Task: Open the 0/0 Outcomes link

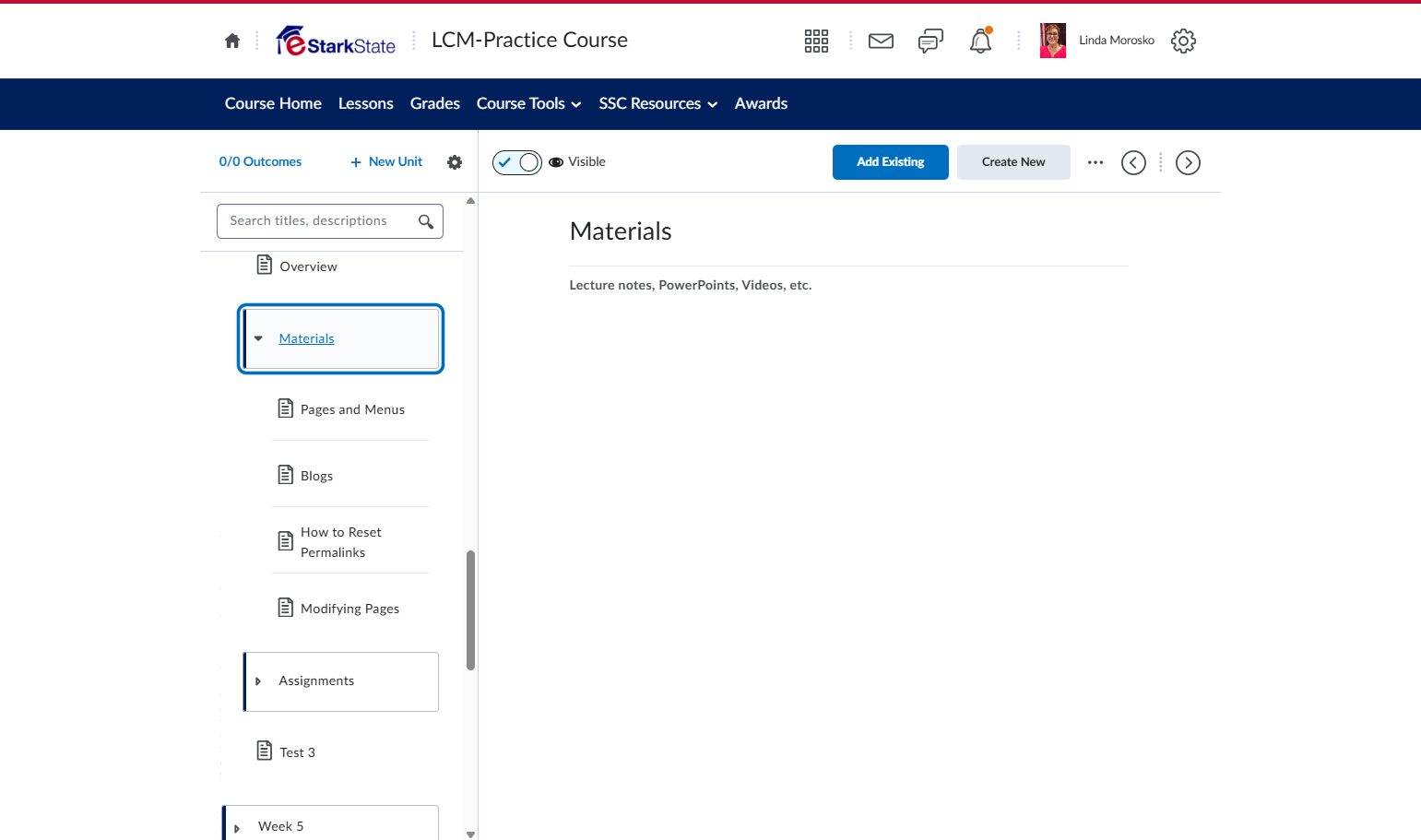Action: click(x=260, y=162)
